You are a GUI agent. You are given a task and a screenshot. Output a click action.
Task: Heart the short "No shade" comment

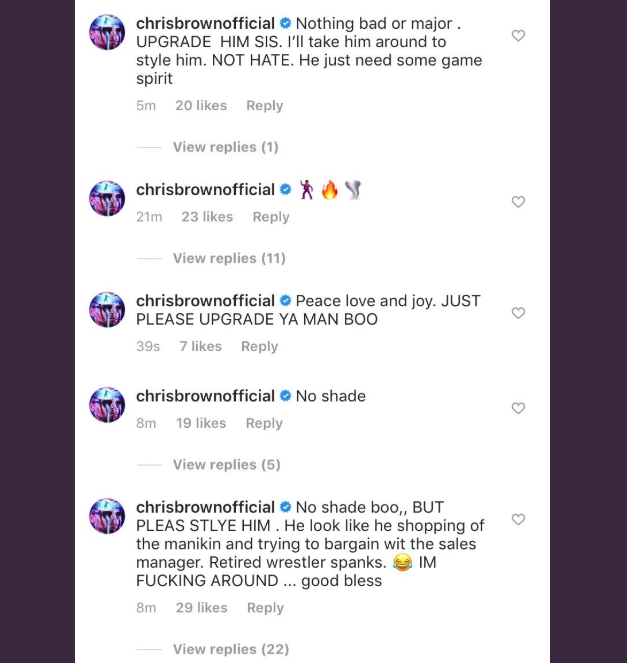pyautogui.click(x=518, y=408)
